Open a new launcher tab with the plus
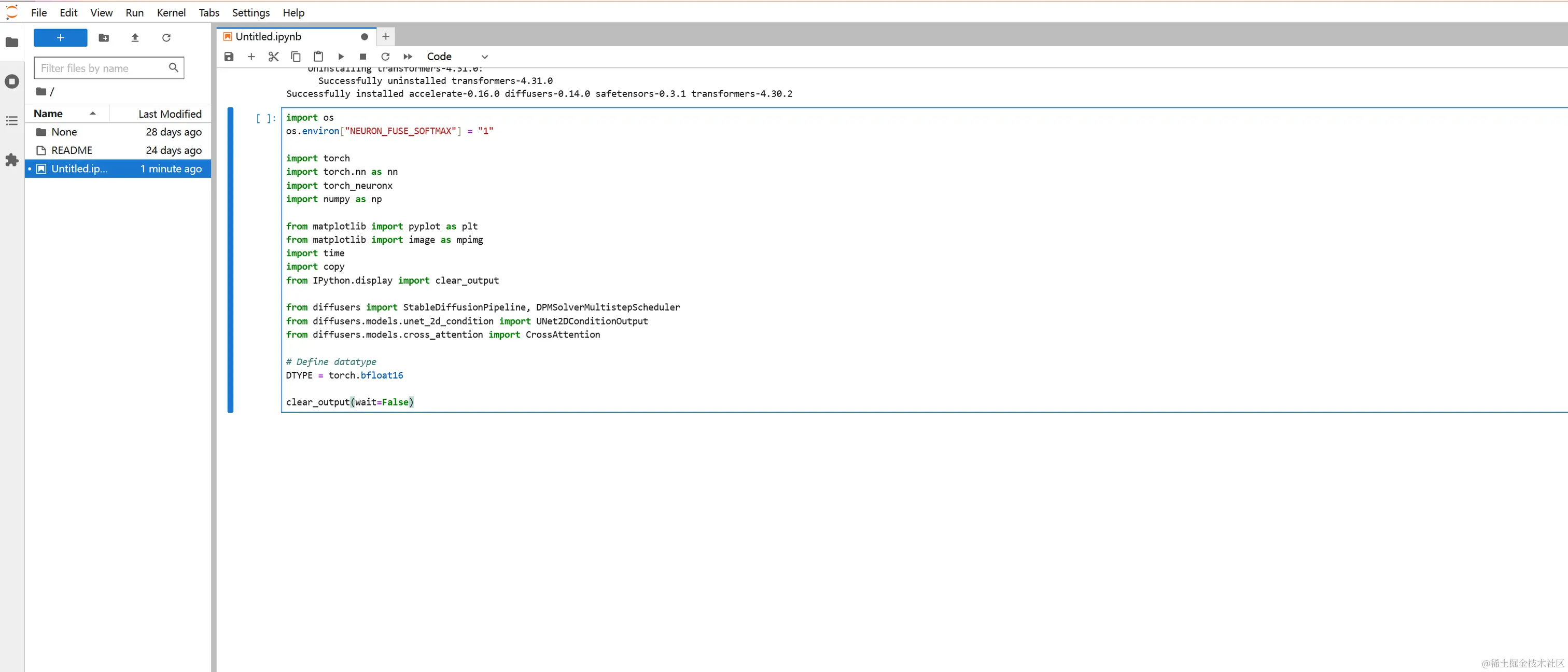Viewport: 1568px width, 672px height. coord(386,36)
